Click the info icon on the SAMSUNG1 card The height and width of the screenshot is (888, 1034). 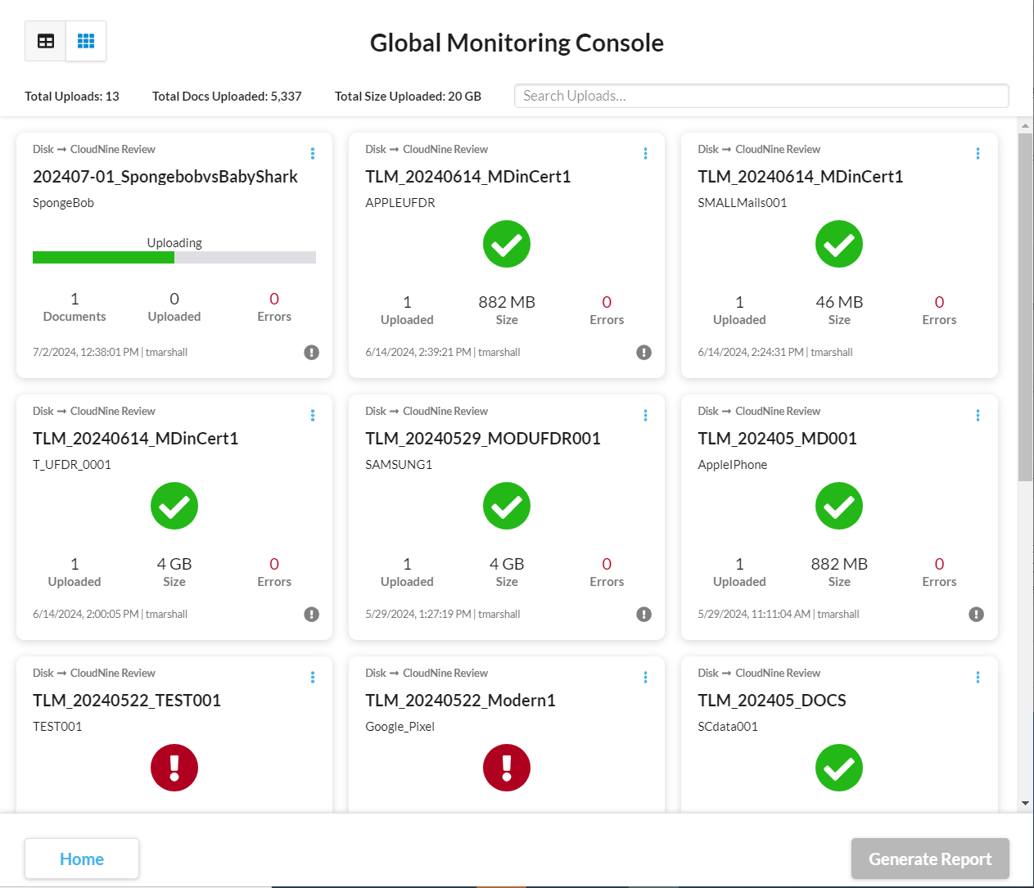[x=644, y=613]
